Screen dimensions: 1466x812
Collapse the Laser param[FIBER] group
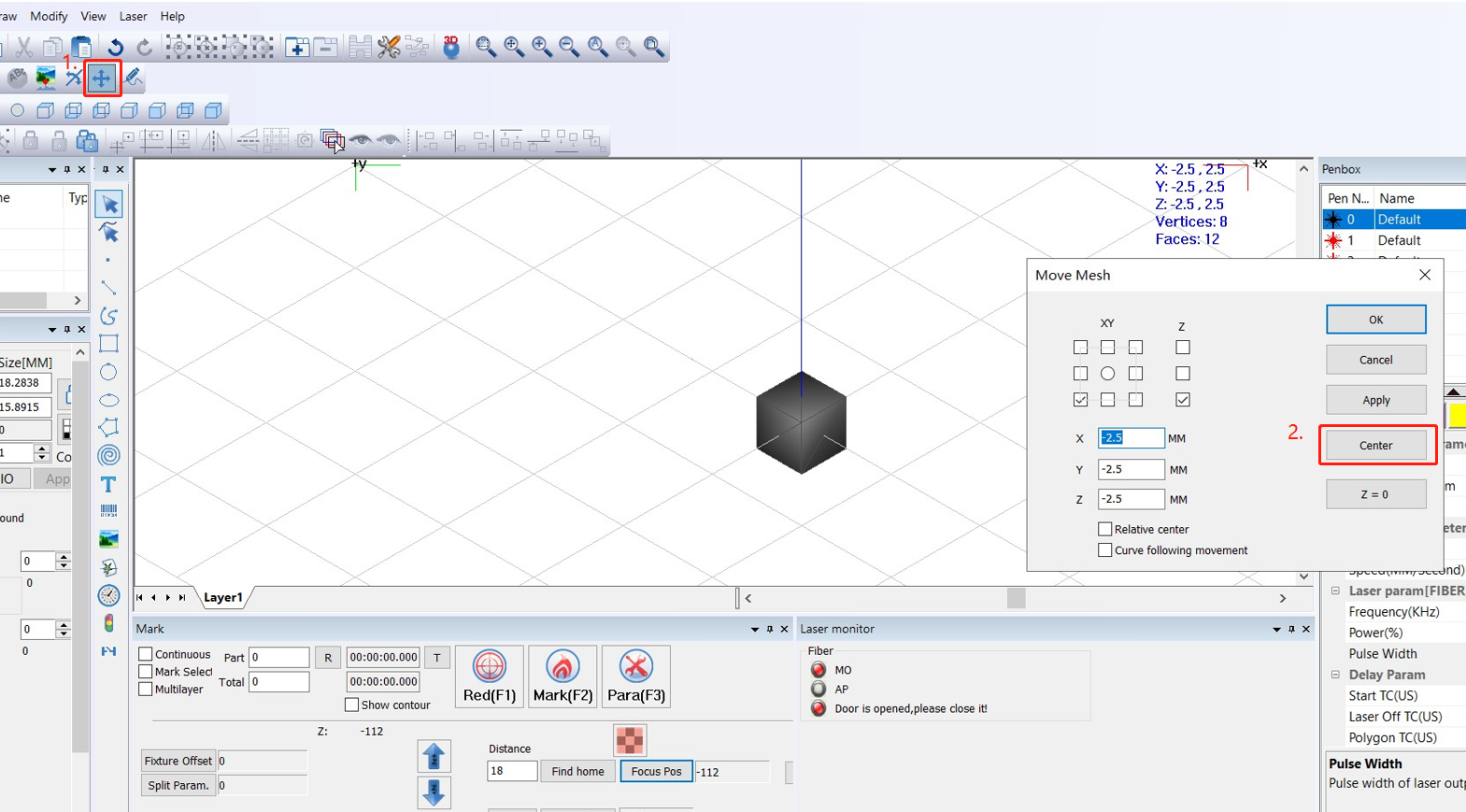1335,591
